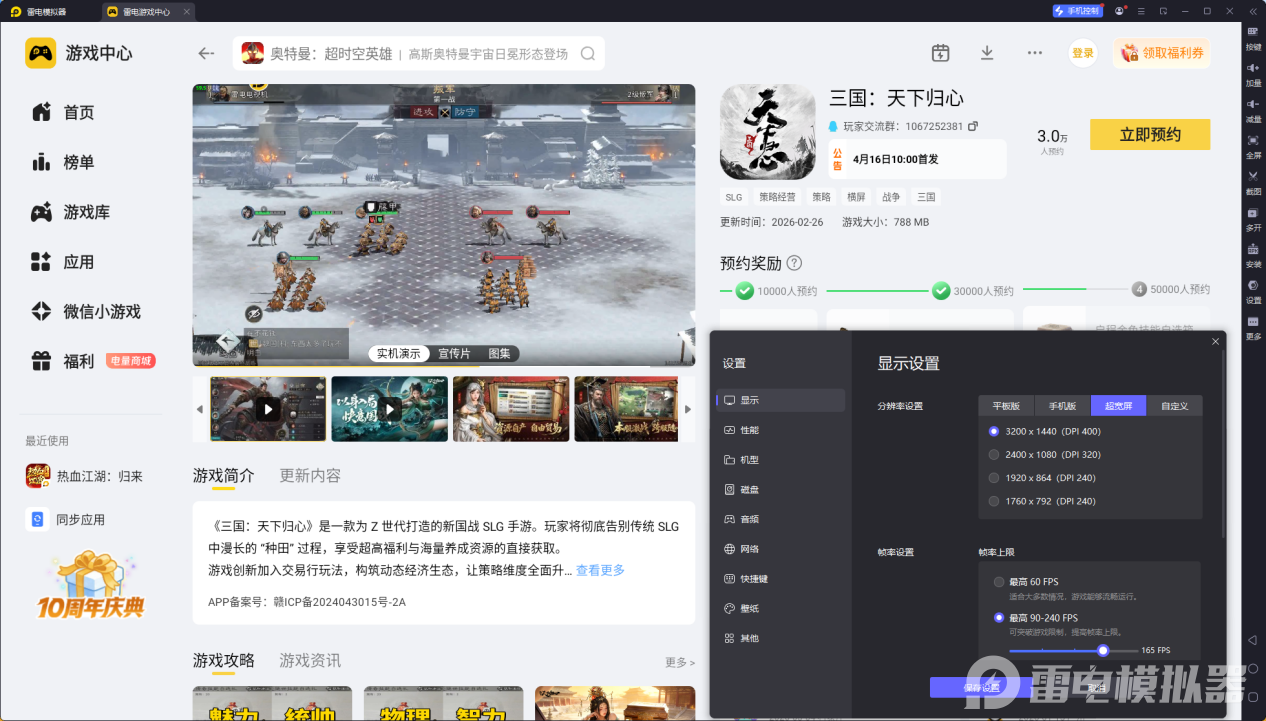This screenshot has width=1266, height=721.
Task: Open the 福利 gift benefits section
Action: click(x=64, y=361)
